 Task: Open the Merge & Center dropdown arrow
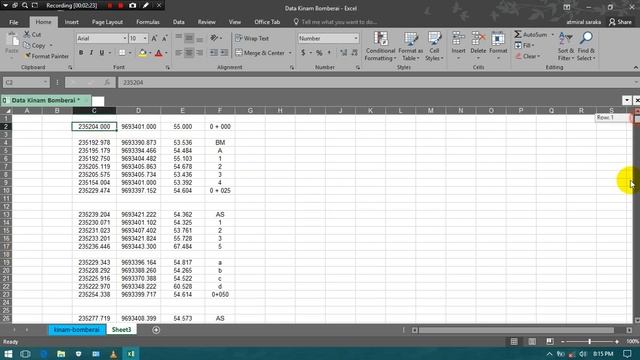pyautogui.click(x=290, y=53)
